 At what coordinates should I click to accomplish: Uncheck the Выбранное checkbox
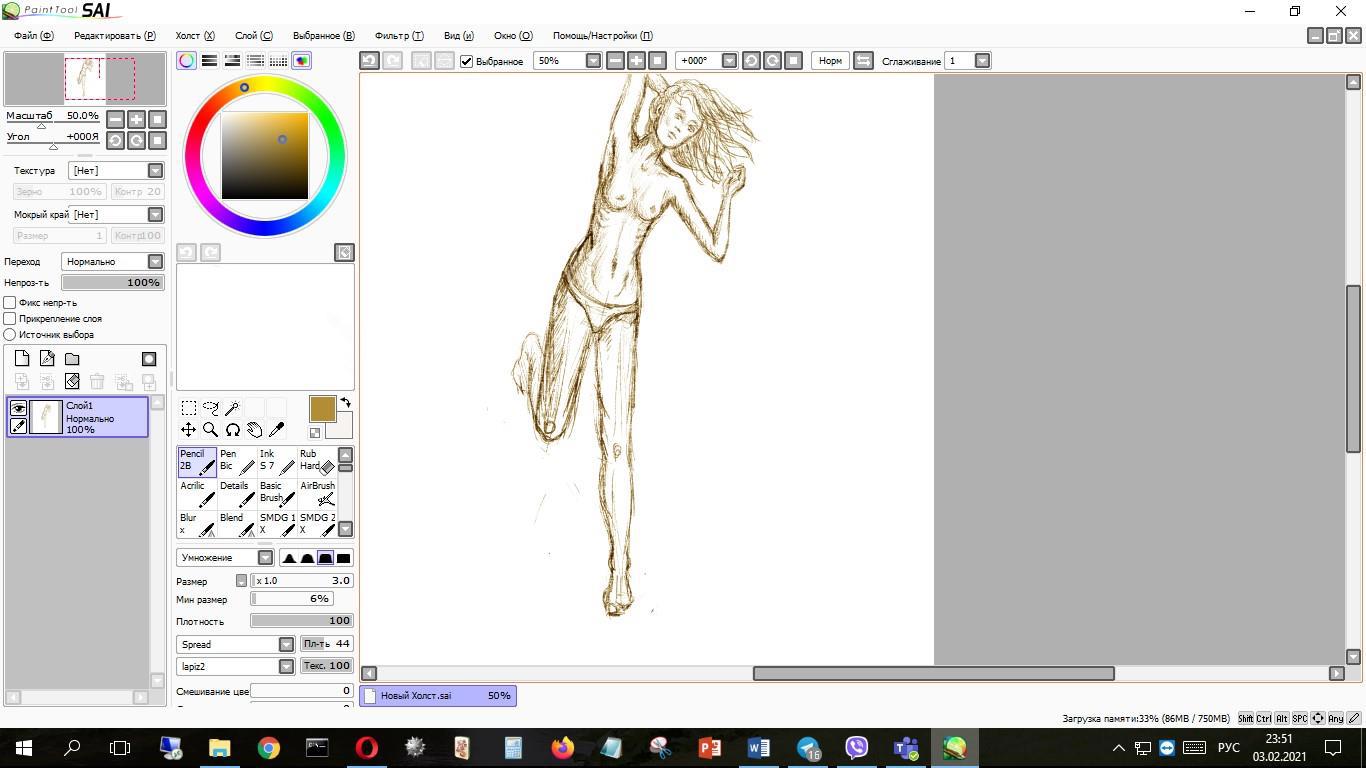coord(466,61)
